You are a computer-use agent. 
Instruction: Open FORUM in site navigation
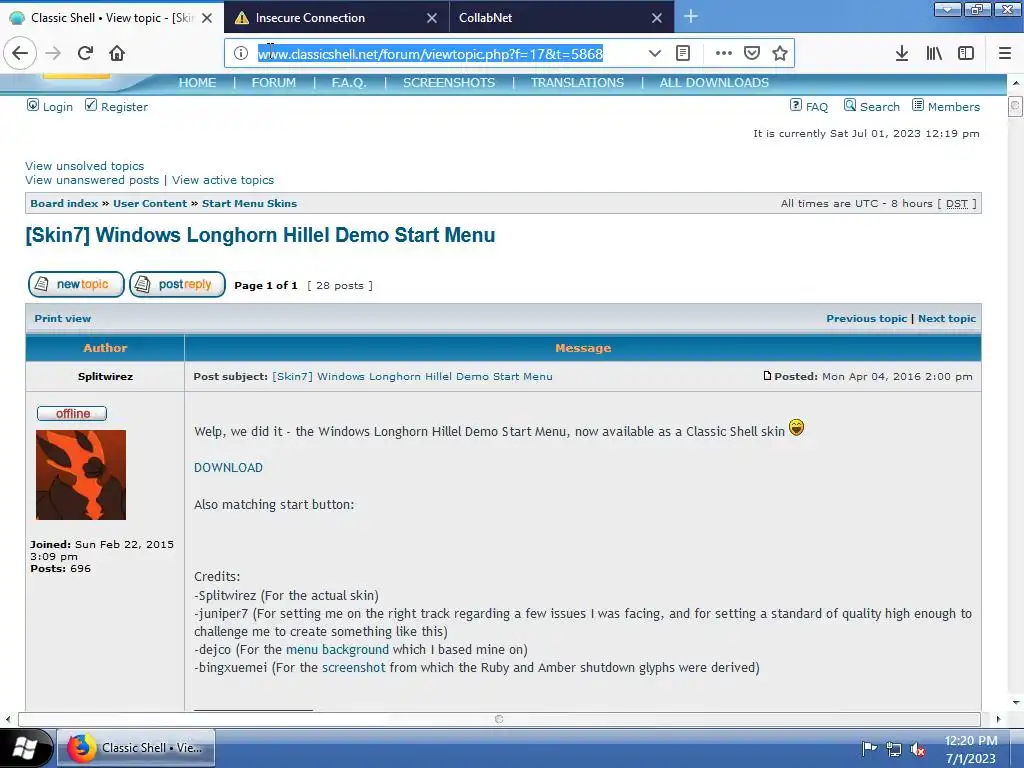[274, 82]
